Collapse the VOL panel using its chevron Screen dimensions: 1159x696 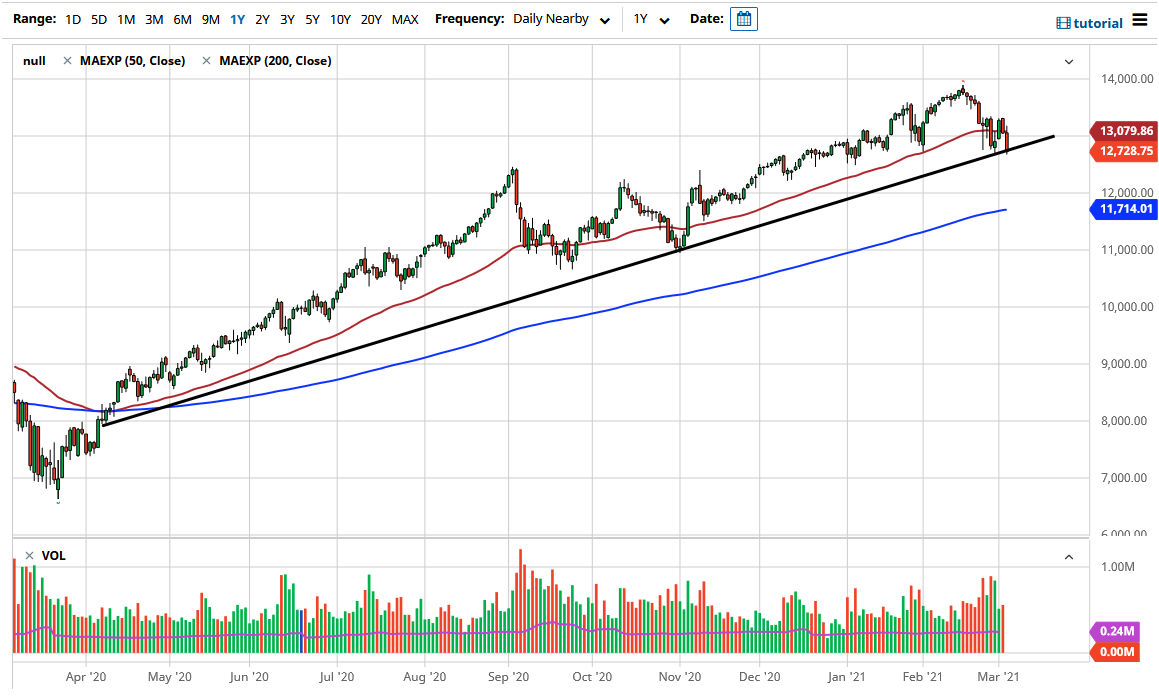1068,556
